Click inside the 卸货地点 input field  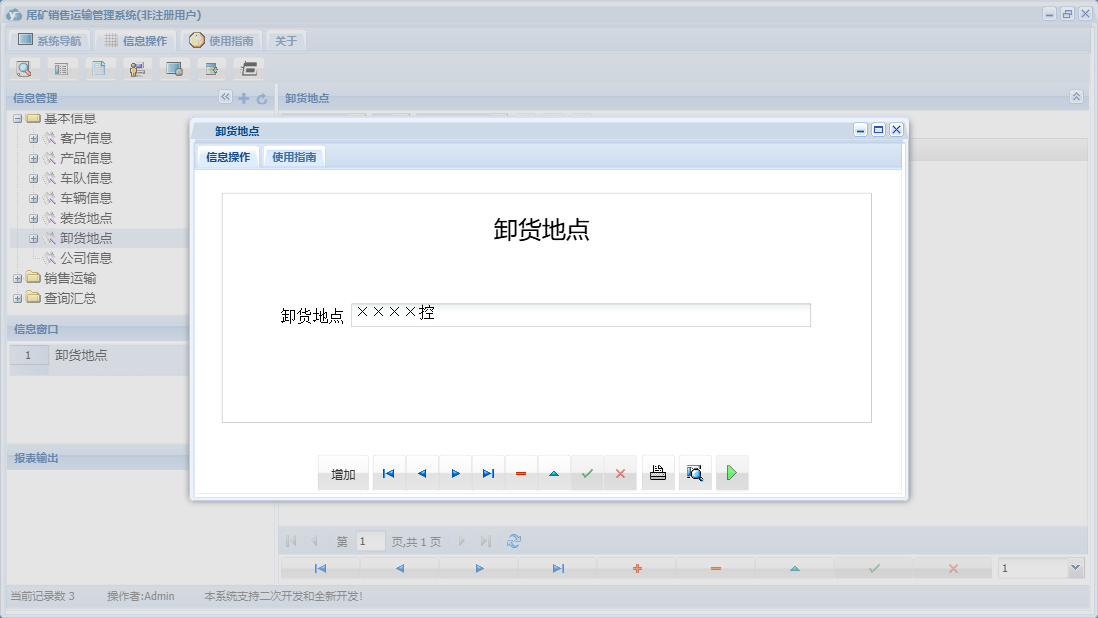(580, 315)
